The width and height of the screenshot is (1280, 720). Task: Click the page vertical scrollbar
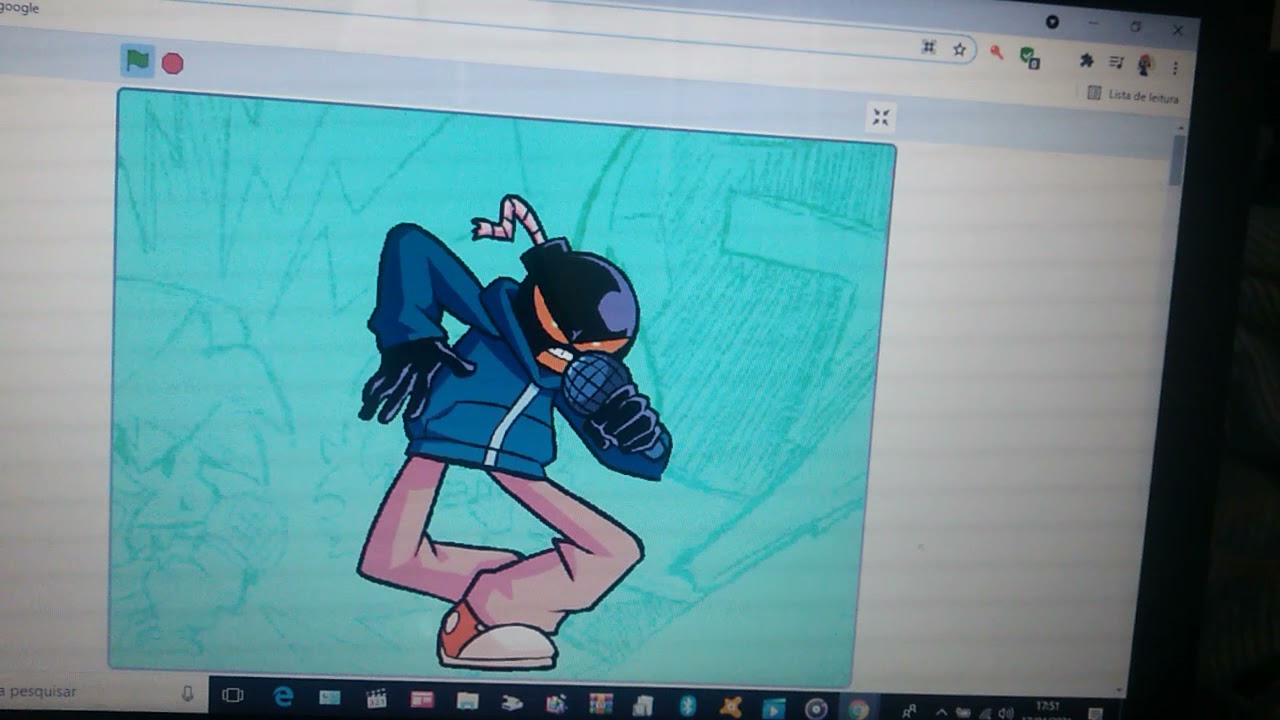coord(1178,160)
